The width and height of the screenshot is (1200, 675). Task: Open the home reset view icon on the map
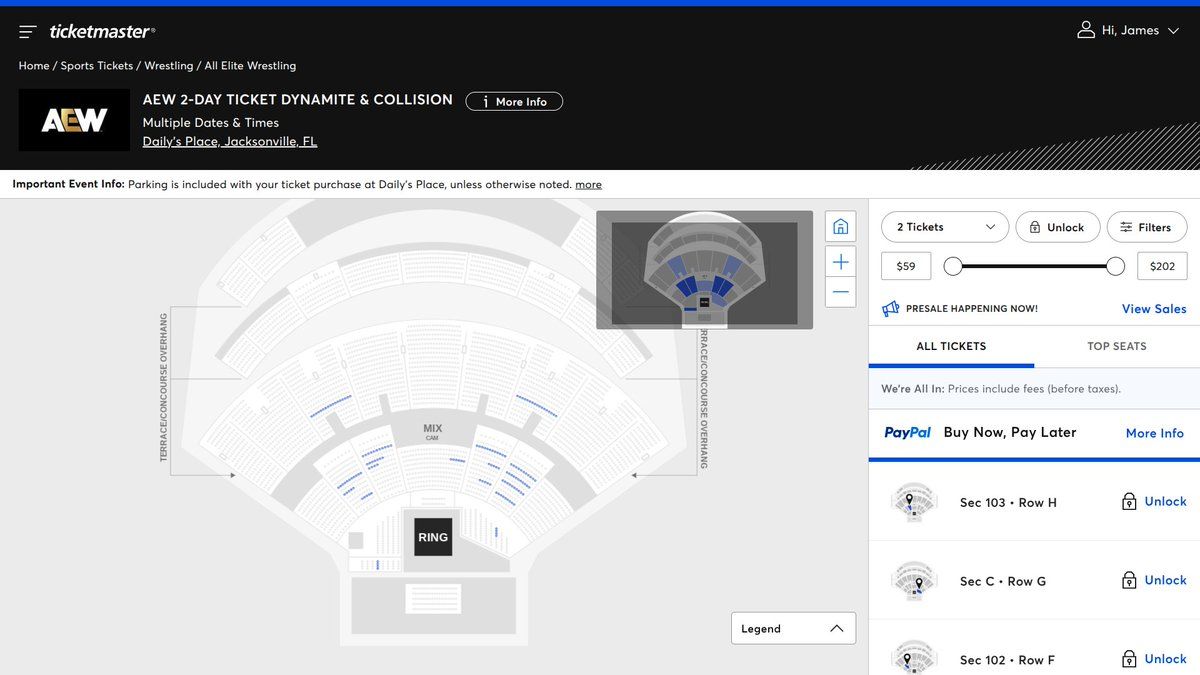840,225
